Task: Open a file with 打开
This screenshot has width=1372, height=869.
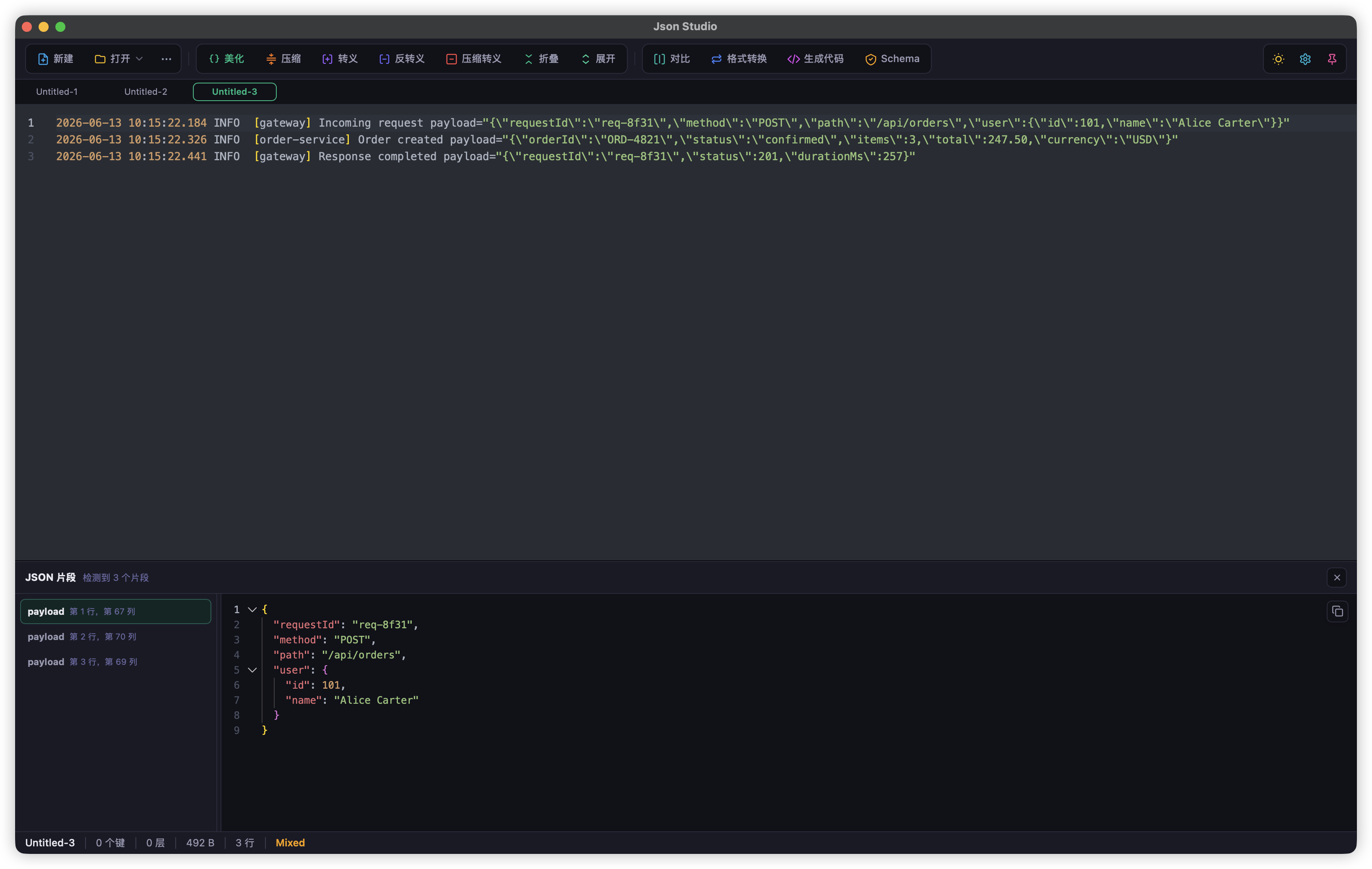Action: pyautogui.click(x=112, y=59)
